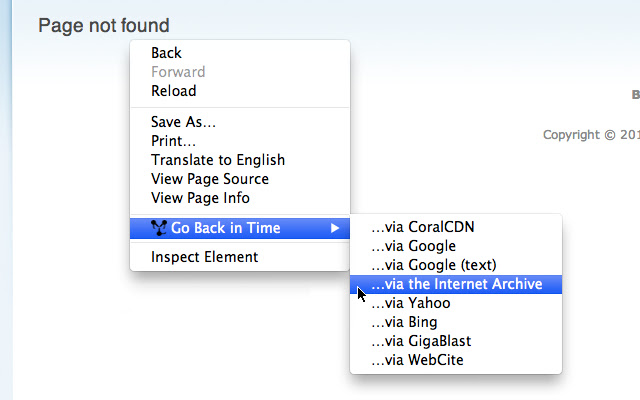Select Translate to English
The width and height of the screenshot is (640, 400).
point(218,160)
